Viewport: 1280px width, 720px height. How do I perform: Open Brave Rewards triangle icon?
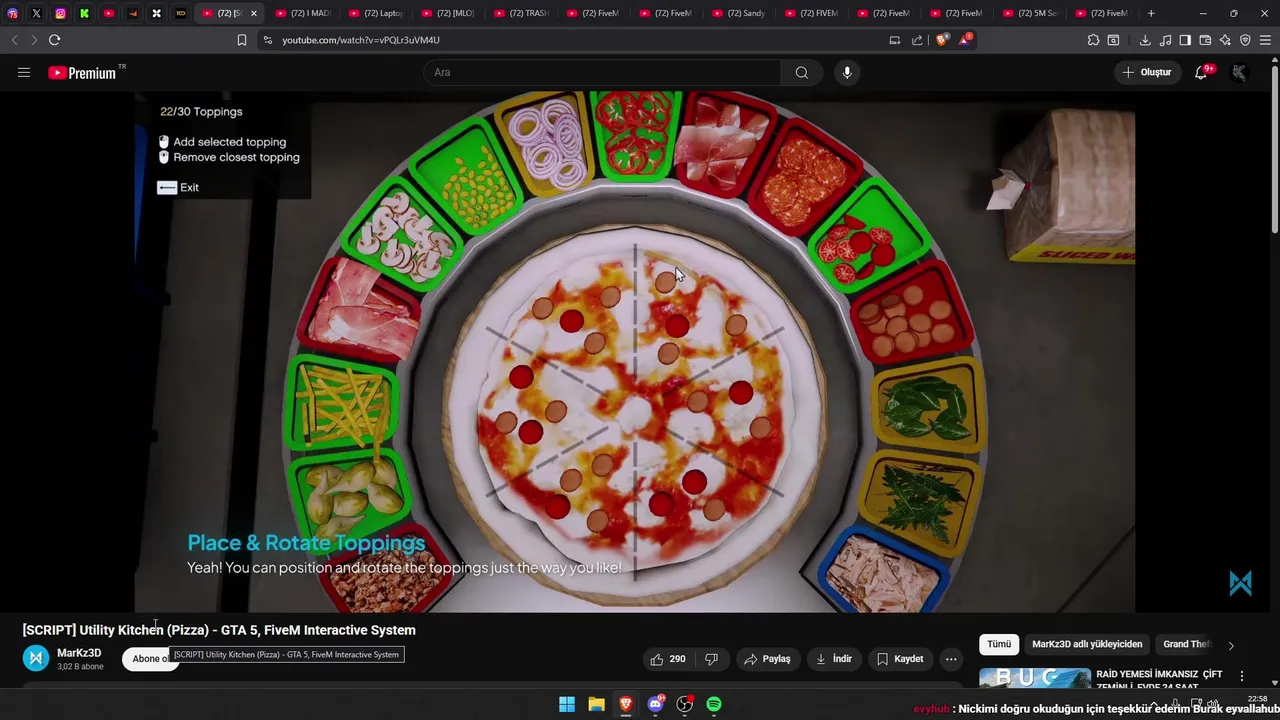coord(965,40)
